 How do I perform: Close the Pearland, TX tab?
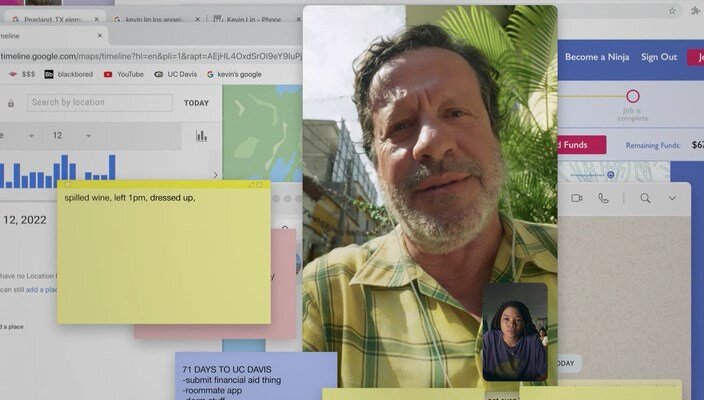pos(98,19)
